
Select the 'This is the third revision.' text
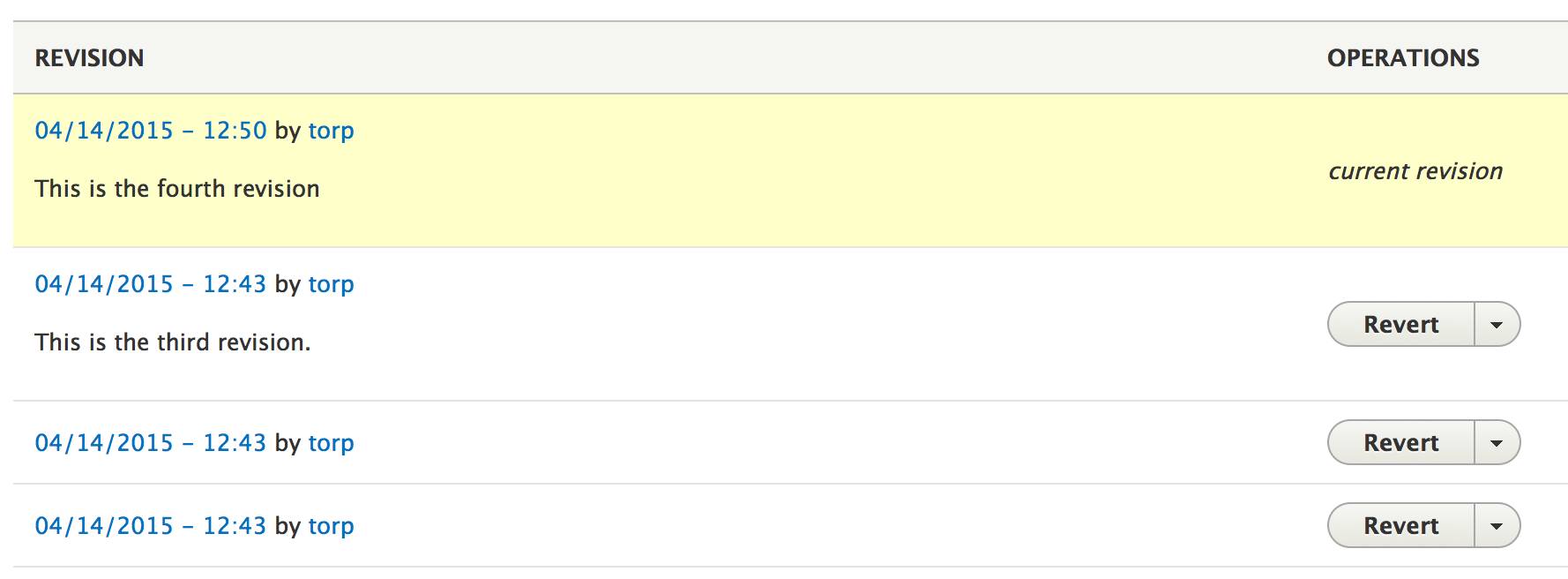pos(173,342)
